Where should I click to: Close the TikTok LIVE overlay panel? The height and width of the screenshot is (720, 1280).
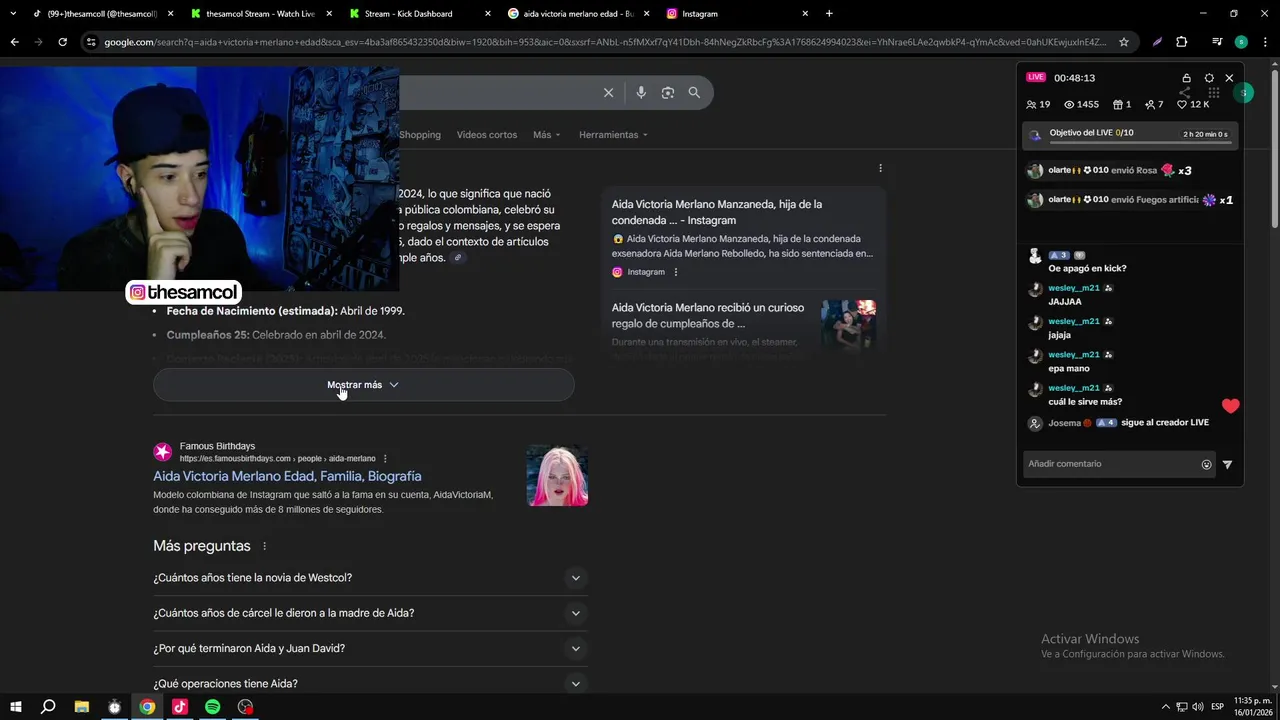1229,78
